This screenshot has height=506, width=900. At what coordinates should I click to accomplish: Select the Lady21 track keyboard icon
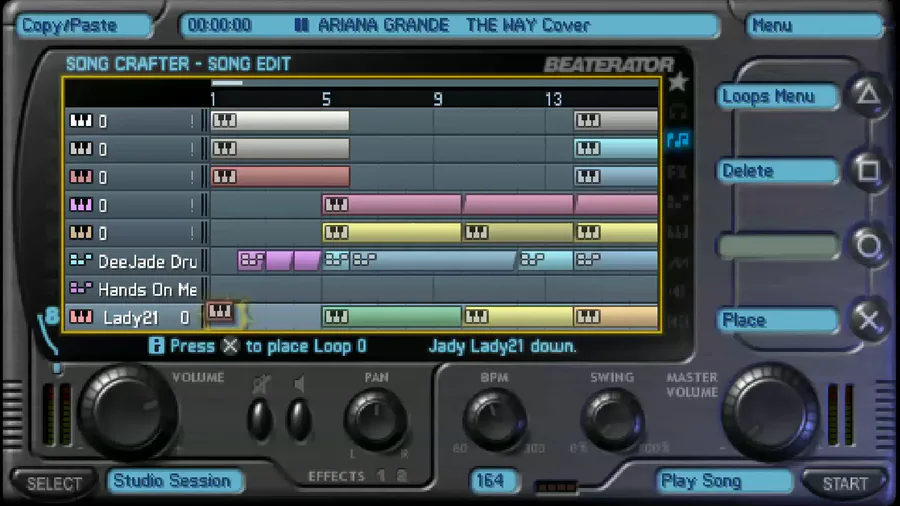coord(80,317)
